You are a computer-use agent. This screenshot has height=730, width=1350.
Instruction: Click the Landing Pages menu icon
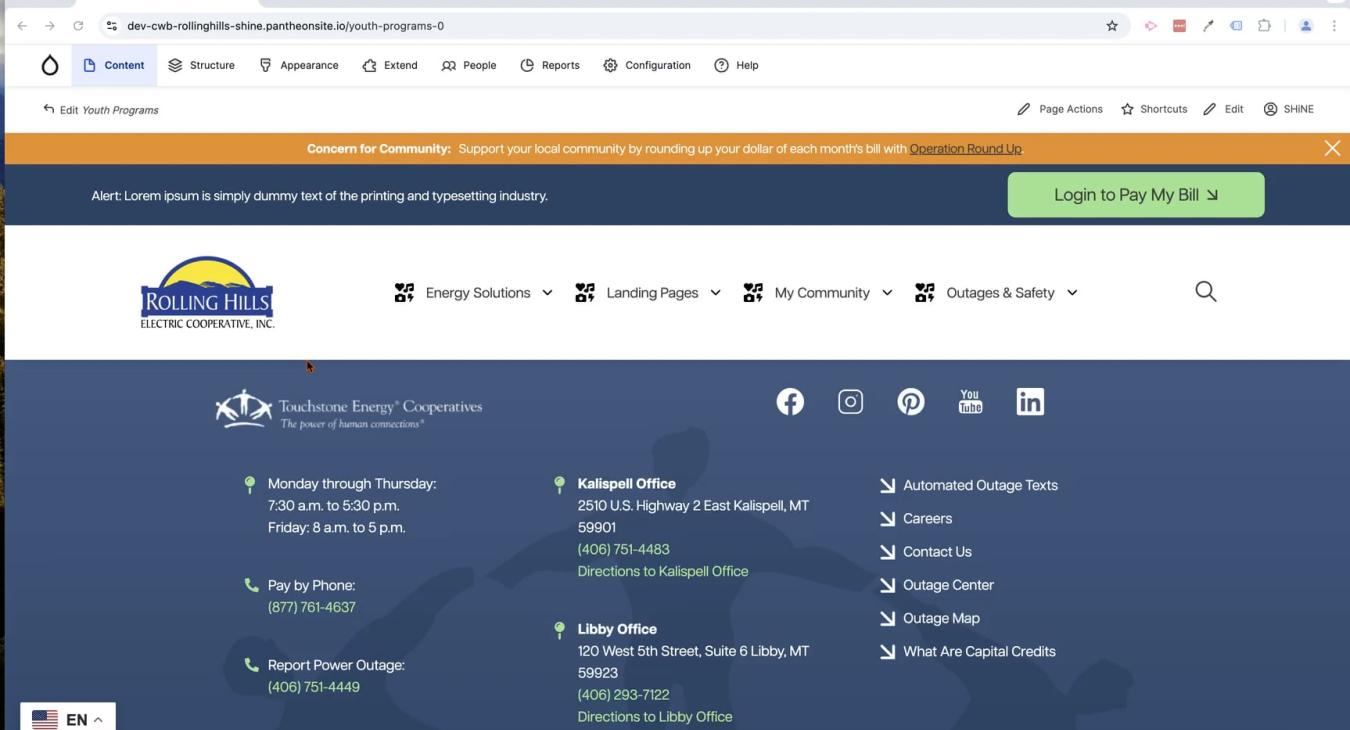(585, 293)
